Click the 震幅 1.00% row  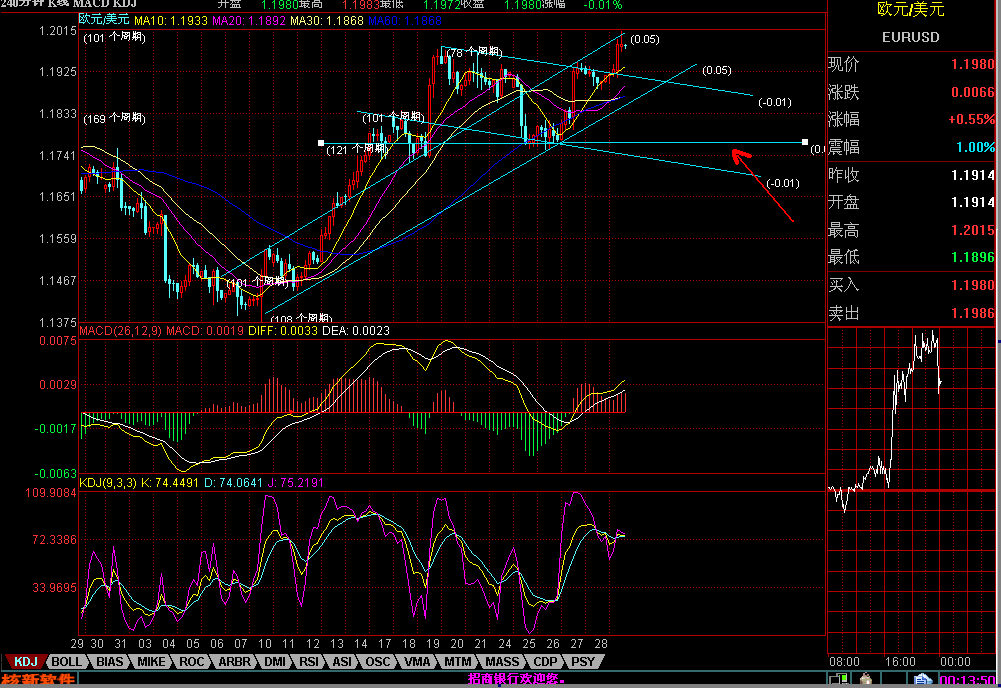[911, 147]
